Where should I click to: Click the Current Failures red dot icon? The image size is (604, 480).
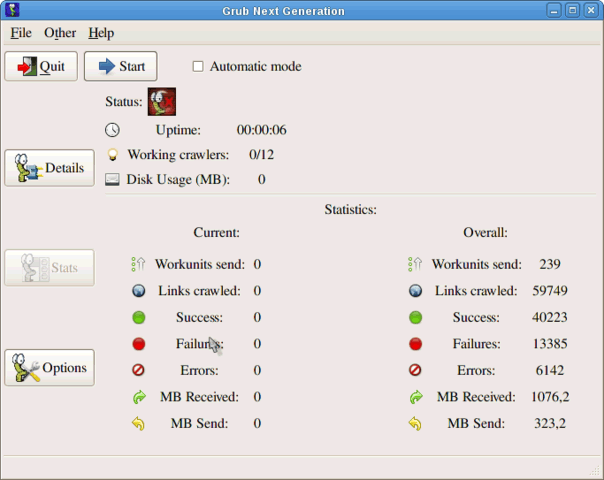point(139,344)
